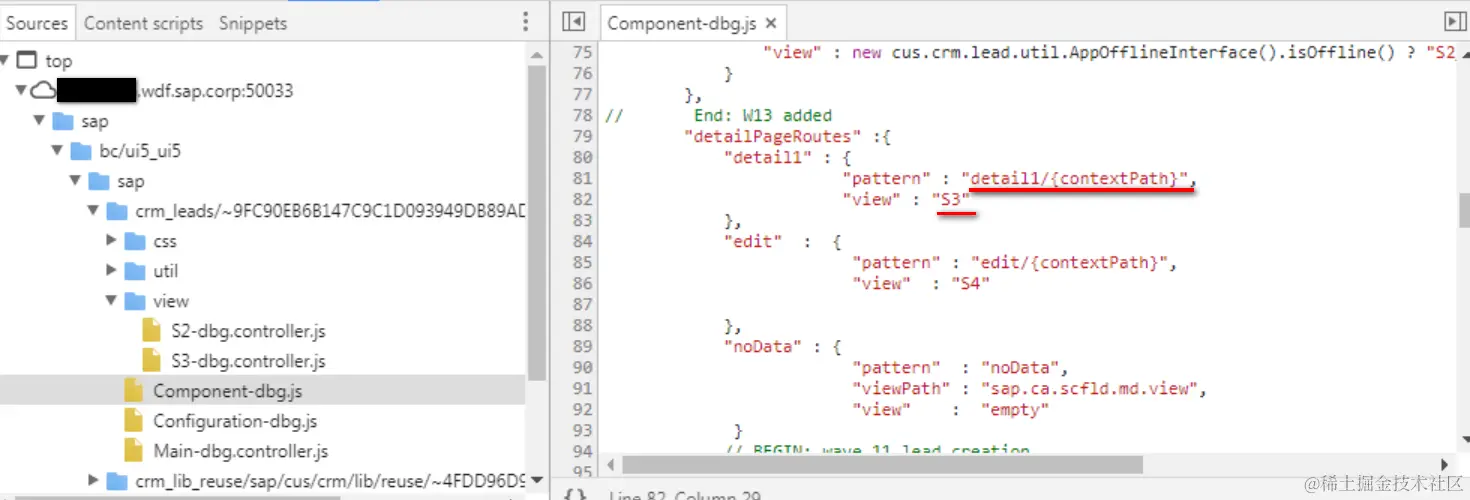Image resolution: width=1470 pixels, height=500 pixels.
Task: Click the "S4" view value
Action: pos(970,283)
